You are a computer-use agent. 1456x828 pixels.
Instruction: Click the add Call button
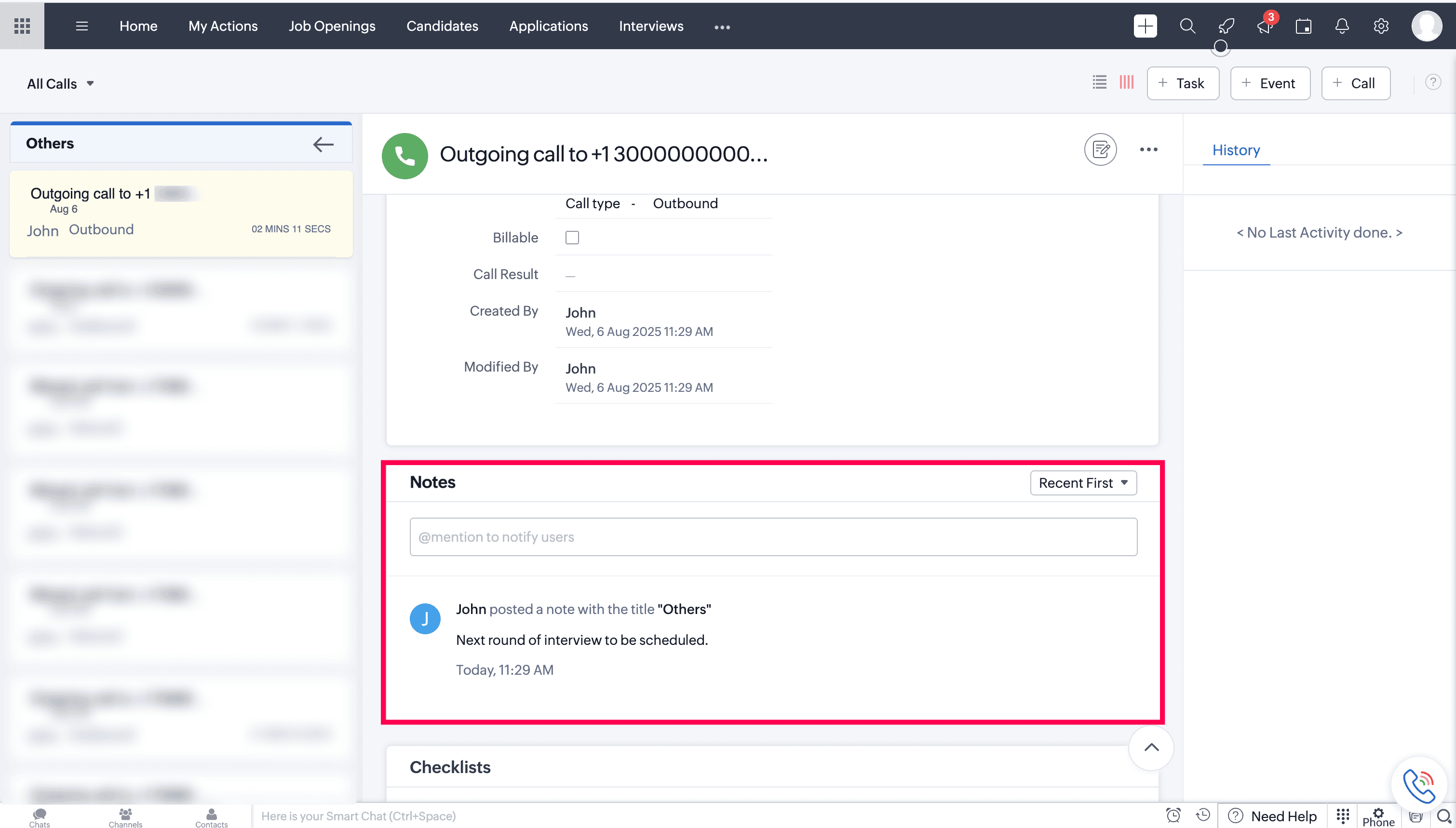[x=1355, y=83]
